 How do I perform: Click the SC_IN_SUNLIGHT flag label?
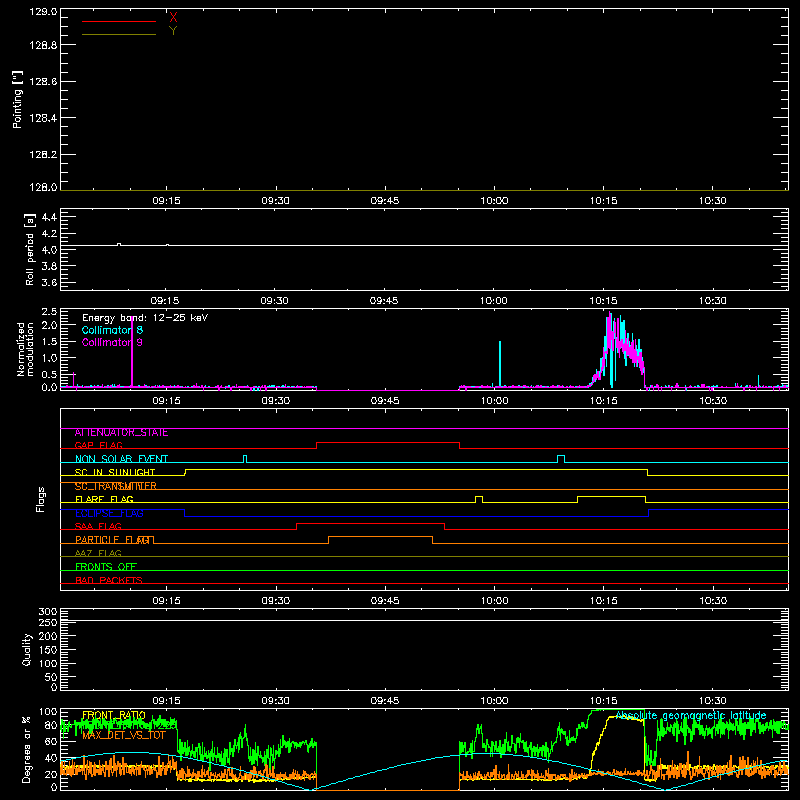tap(115, 472)
